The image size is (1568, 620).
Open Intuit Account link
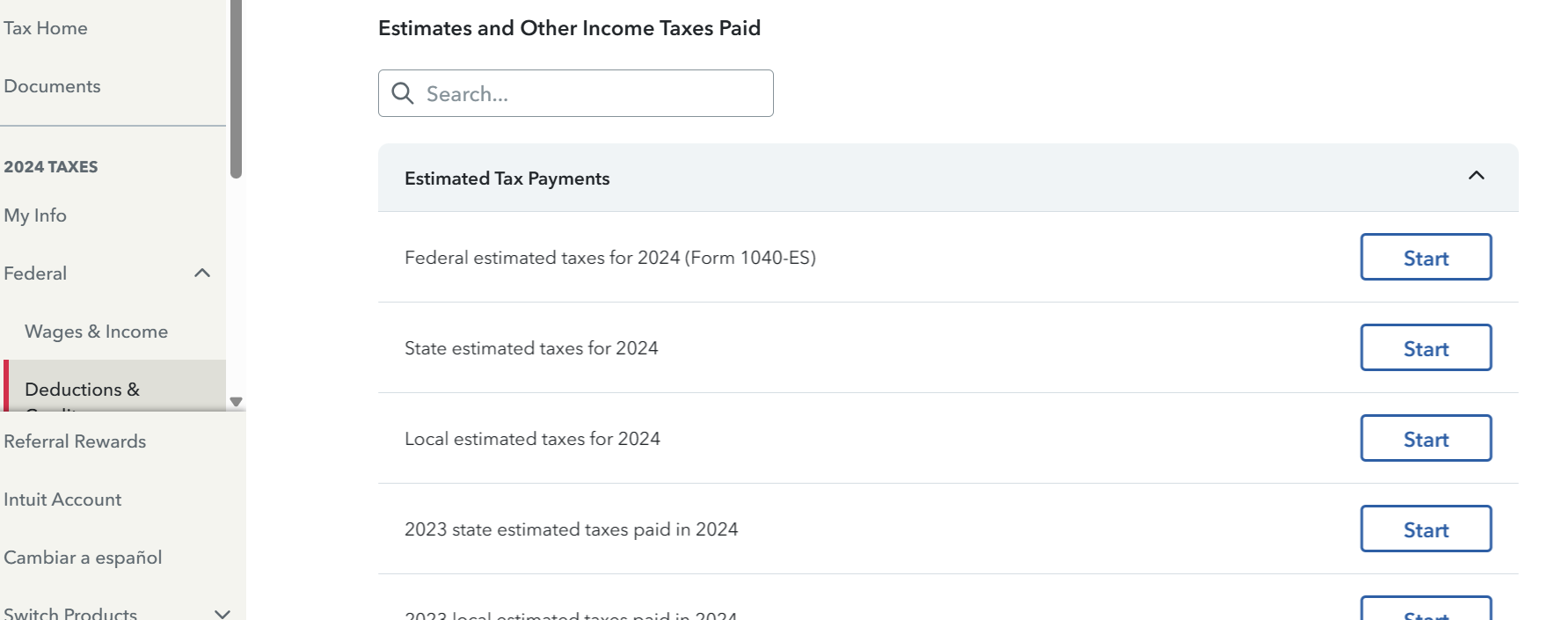[x=62, y=500]
